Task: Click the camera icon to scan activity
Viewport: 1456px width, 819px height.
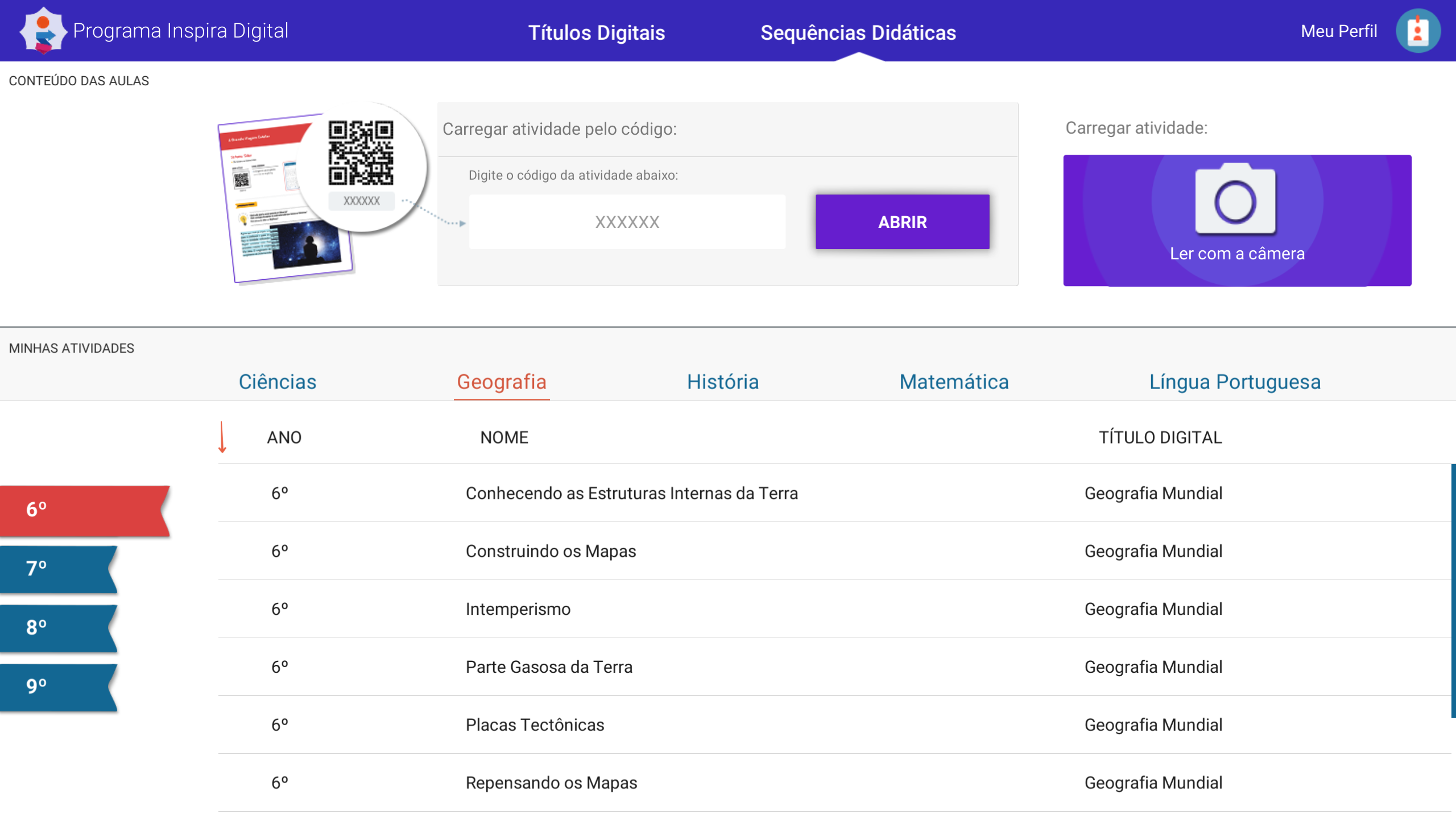Action: (1235, 199)
